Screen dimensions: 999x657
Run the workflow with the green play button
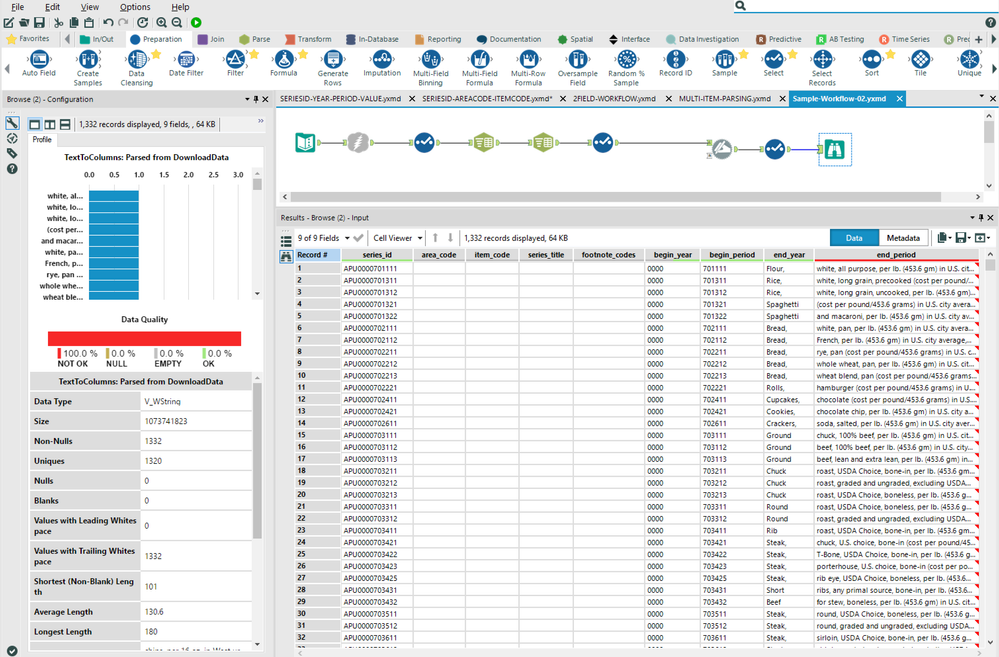pyautogui.click(x=196, y=22)
